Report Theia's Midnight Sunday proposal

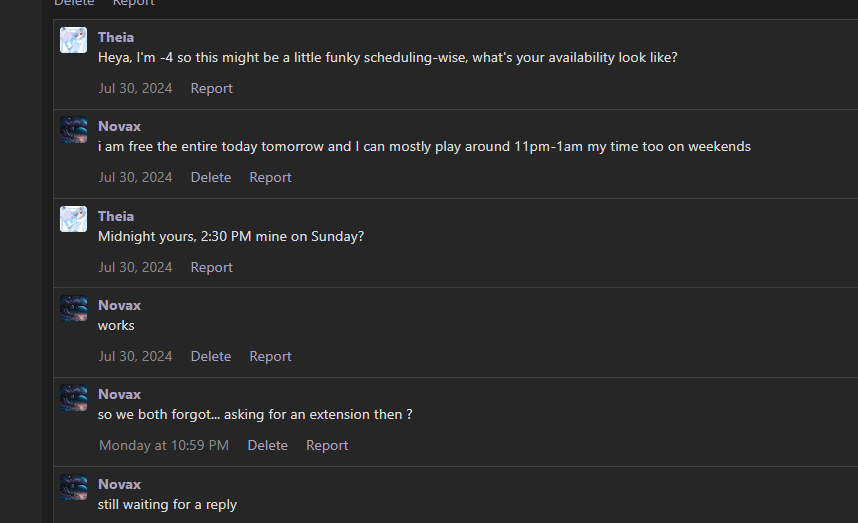(211, 268)
